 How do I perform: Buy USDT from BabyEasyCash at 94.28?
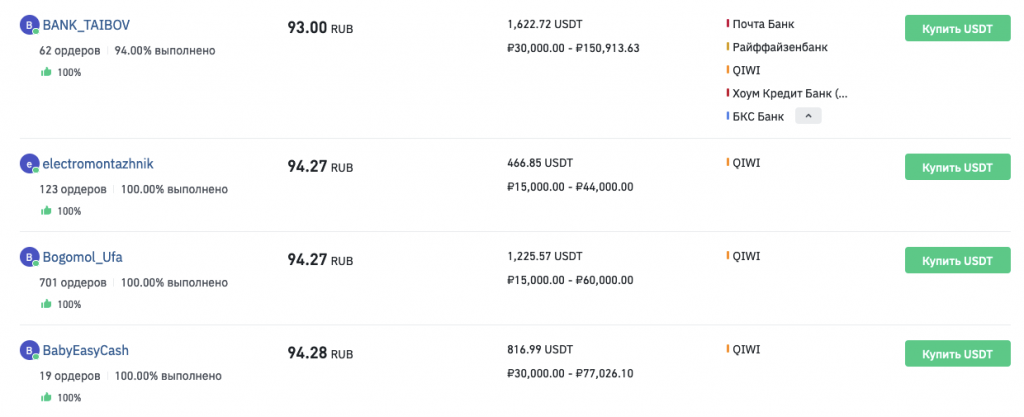pos(956,354)
